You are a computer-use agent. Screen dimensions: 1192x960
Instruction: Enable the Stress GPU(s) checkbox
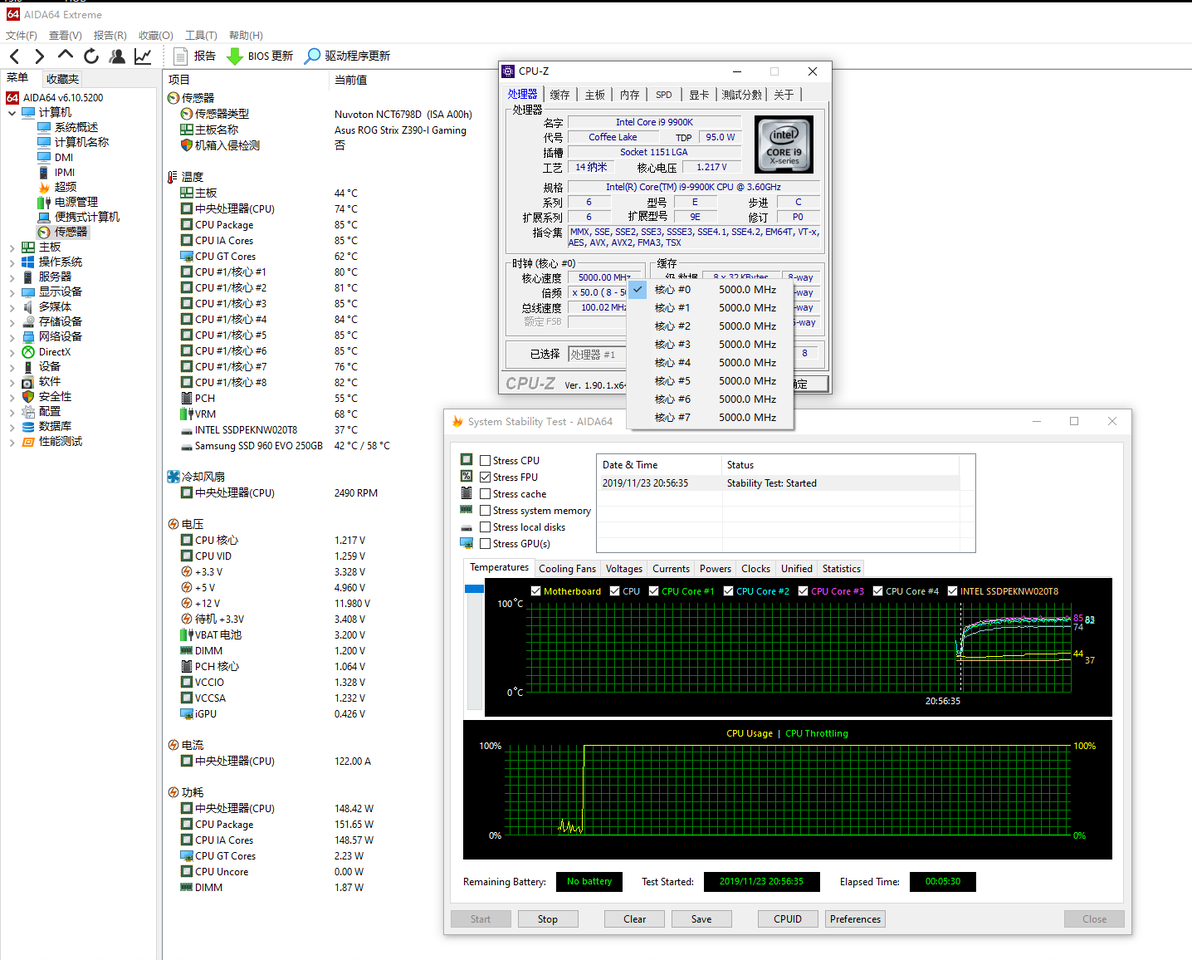click(x=485, y=543)
